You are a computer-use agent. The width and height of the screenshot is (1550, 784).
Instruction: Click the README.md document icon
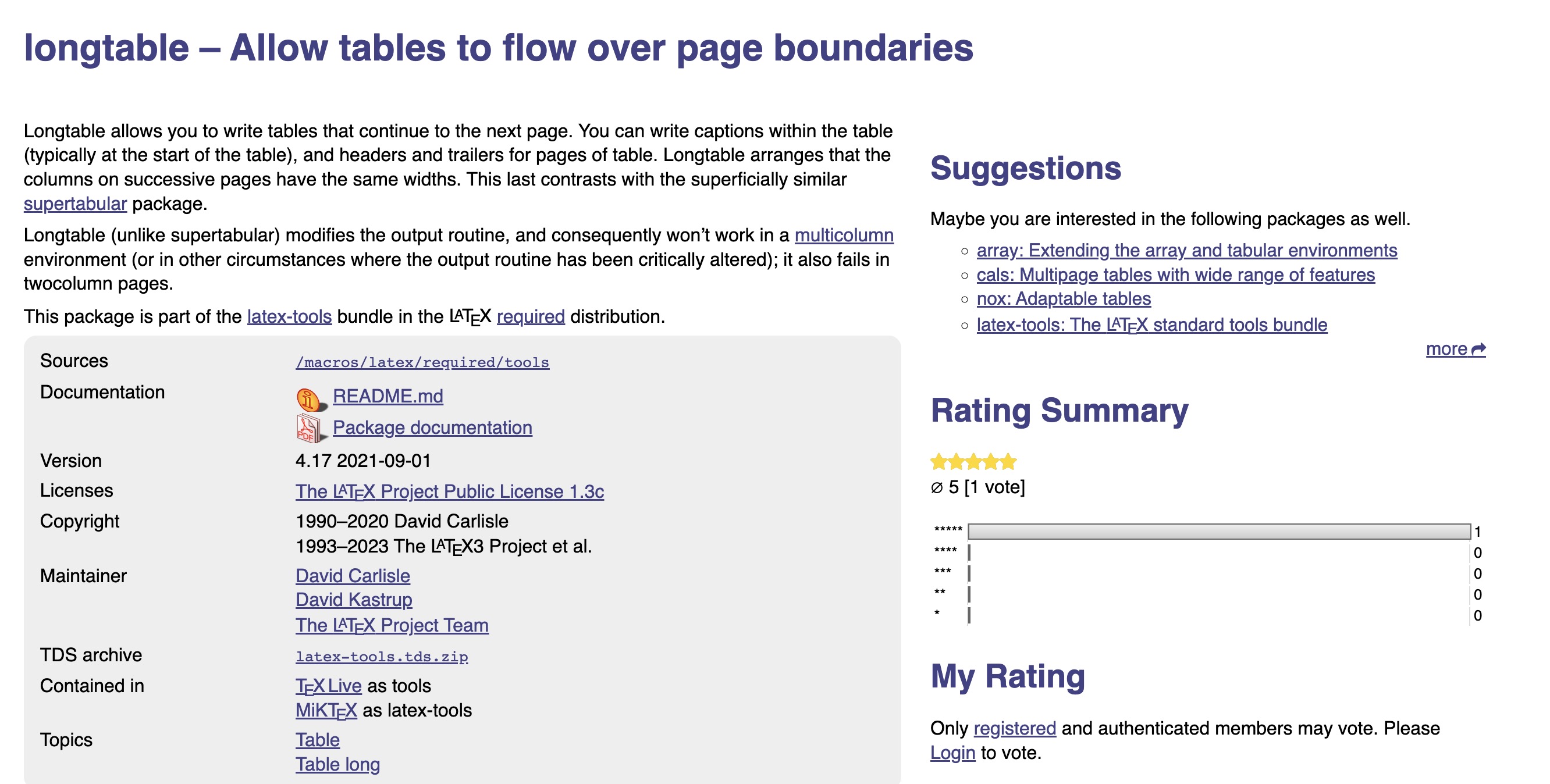pyautogui.click(x=308, y=397)
